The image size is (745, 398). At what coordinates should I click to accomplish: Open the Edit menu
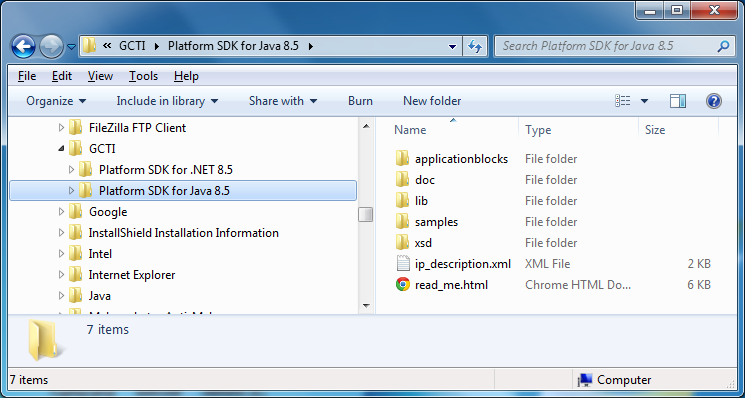coord(62,76)
